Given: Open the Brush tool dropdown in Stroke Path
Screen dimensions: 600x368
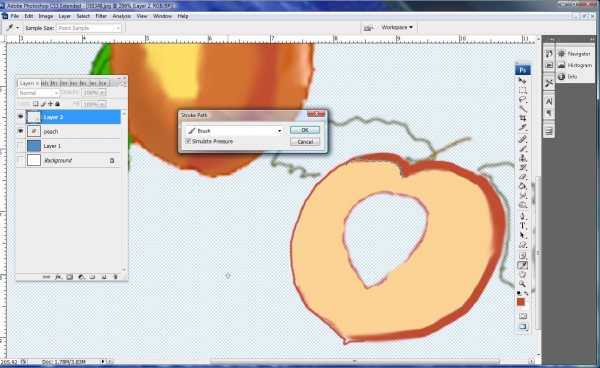Looking at the screenshot, I should [279, 131].
